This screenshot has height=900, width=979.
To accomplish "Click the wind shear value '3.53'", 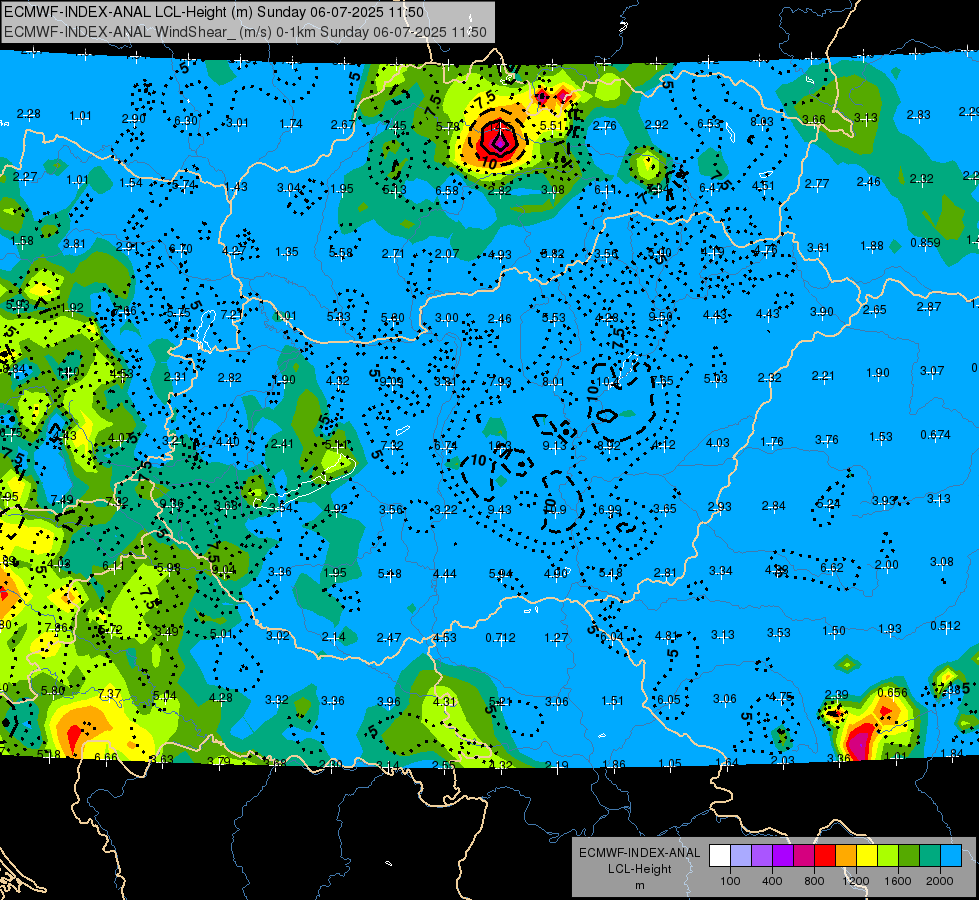I will (779, 633).
